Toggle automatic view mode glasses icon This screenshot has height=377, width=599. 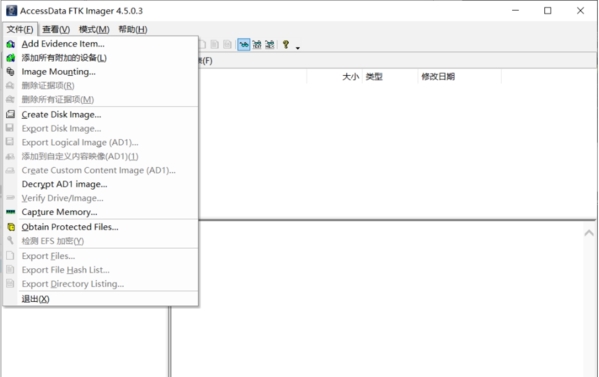pos(244,45)
